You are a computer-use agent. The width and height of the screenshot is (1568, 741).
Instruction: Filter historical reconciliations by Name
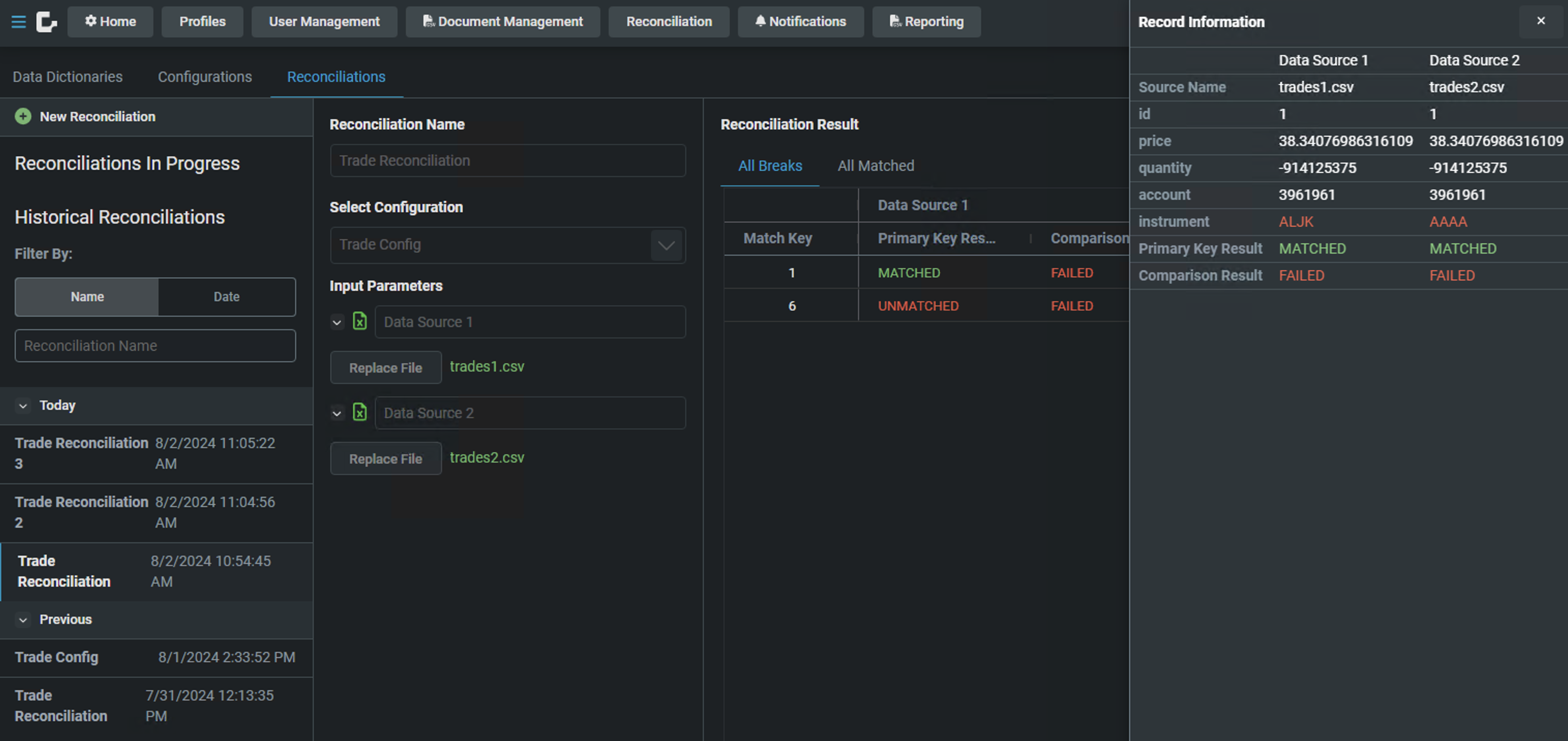(87, 297)
